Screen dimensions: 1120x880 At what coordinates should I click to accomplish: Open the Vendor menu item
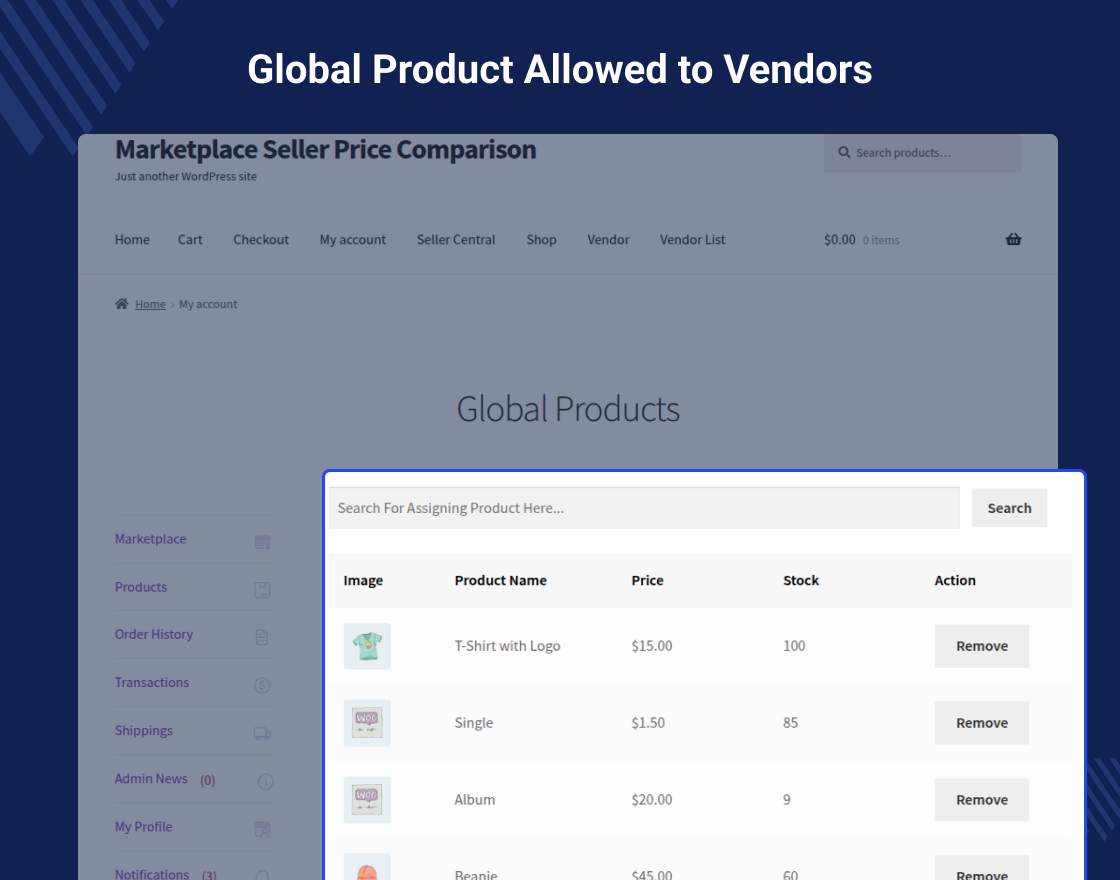click(x=608, y=240)
